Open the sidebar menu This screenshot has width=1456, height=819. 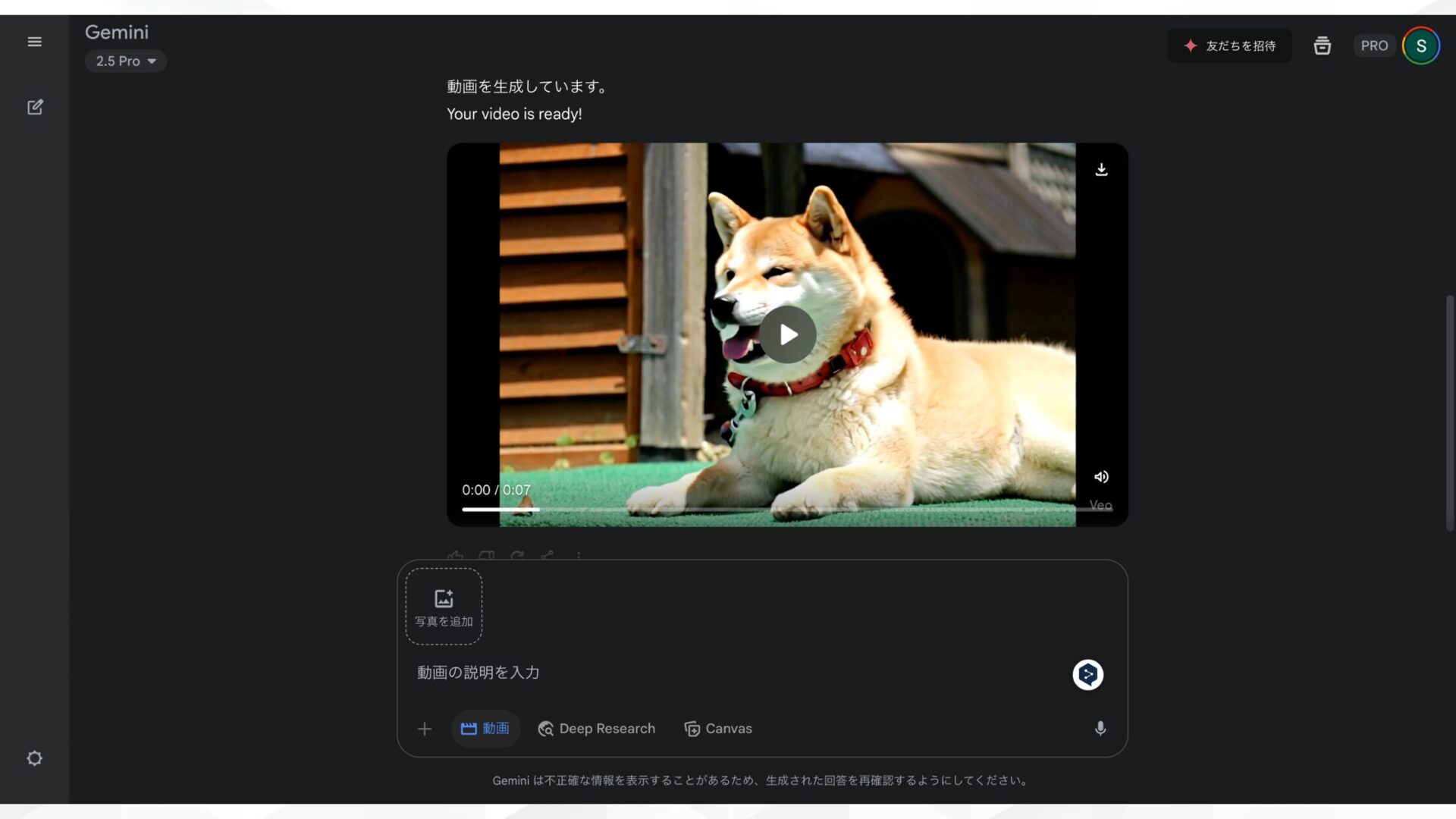tap(34, 42)
